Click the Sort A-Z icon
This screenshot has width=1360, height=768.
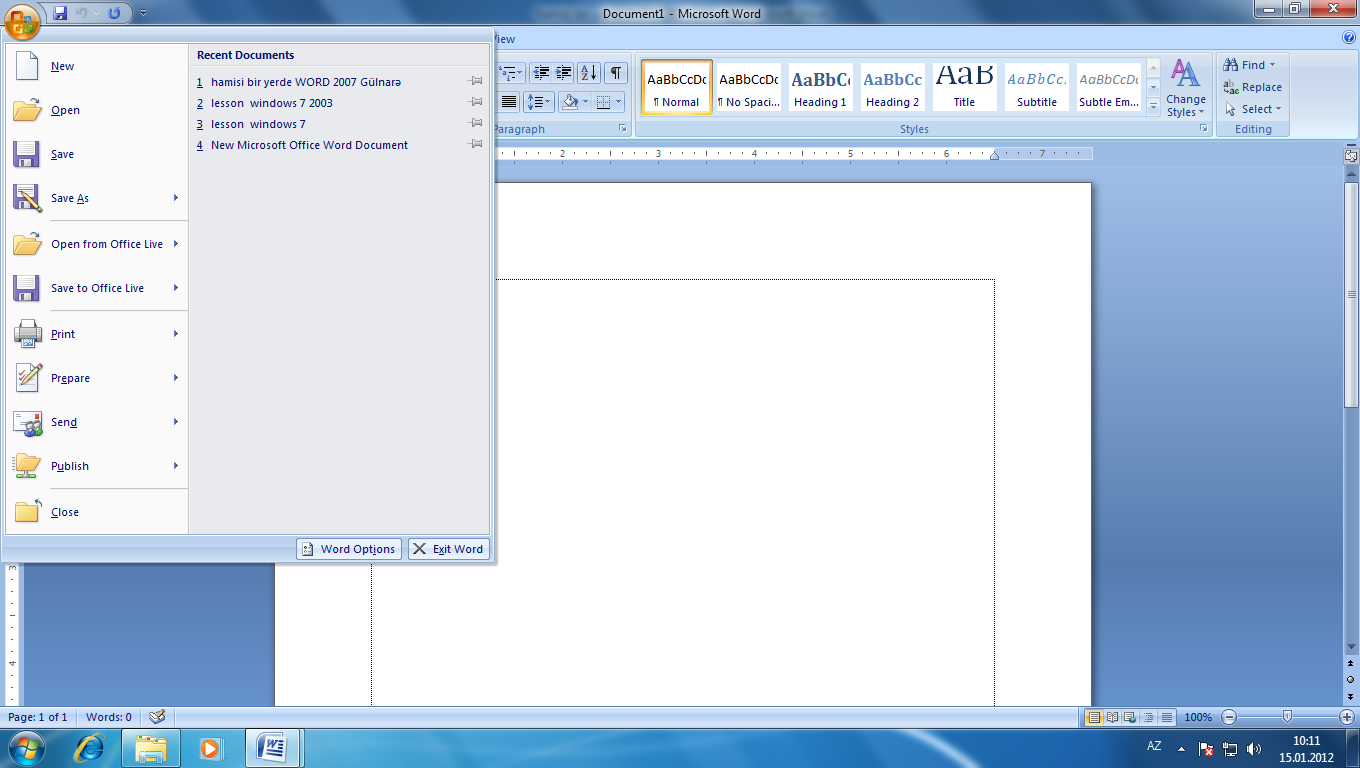(589, 73)
